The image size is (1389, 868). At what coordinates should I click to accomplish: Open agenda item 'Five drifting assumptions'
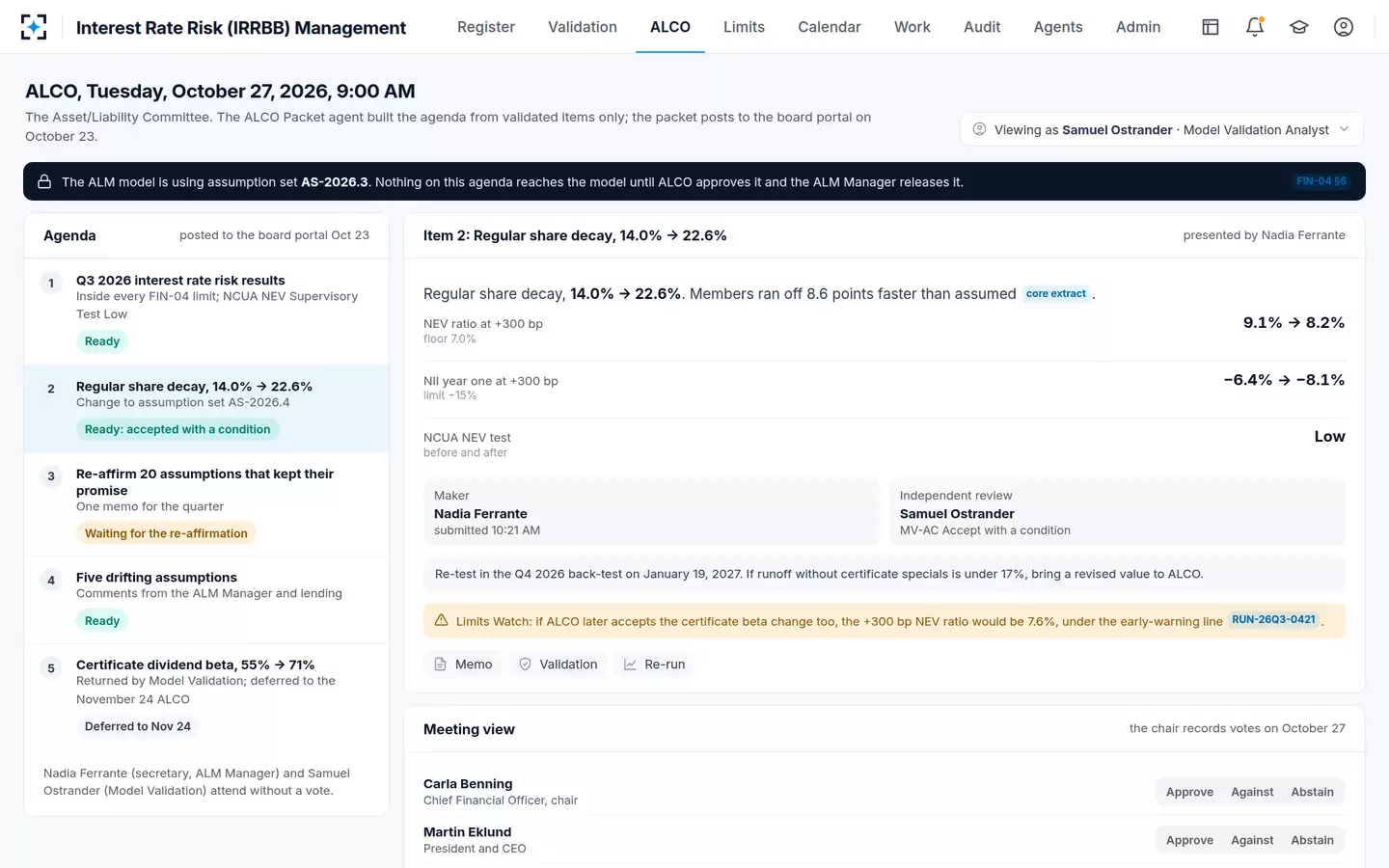click(x=206, y=600)
